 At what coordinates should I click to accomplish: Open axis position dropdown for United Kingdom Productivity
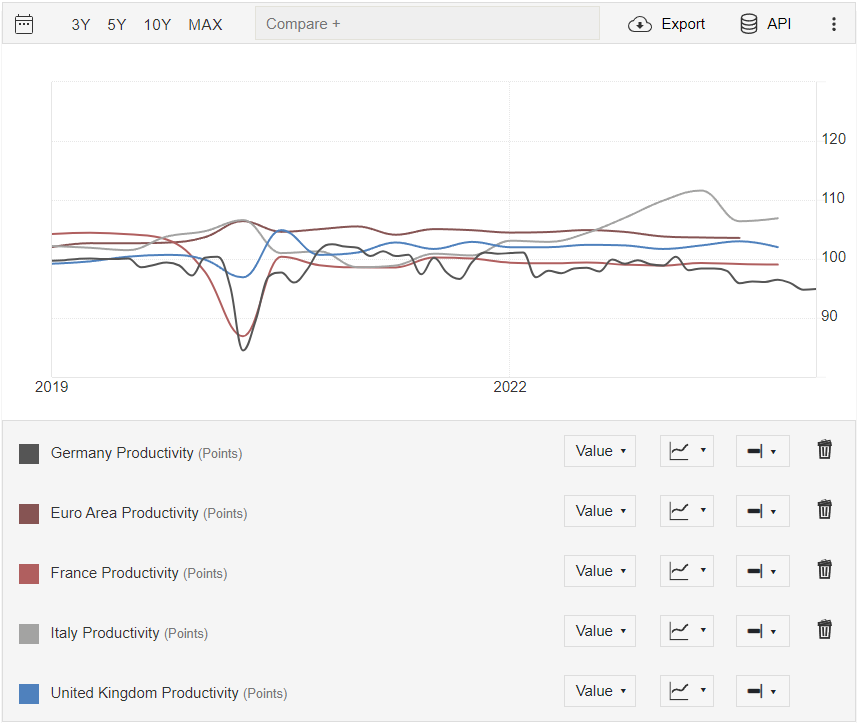[763, 691]
